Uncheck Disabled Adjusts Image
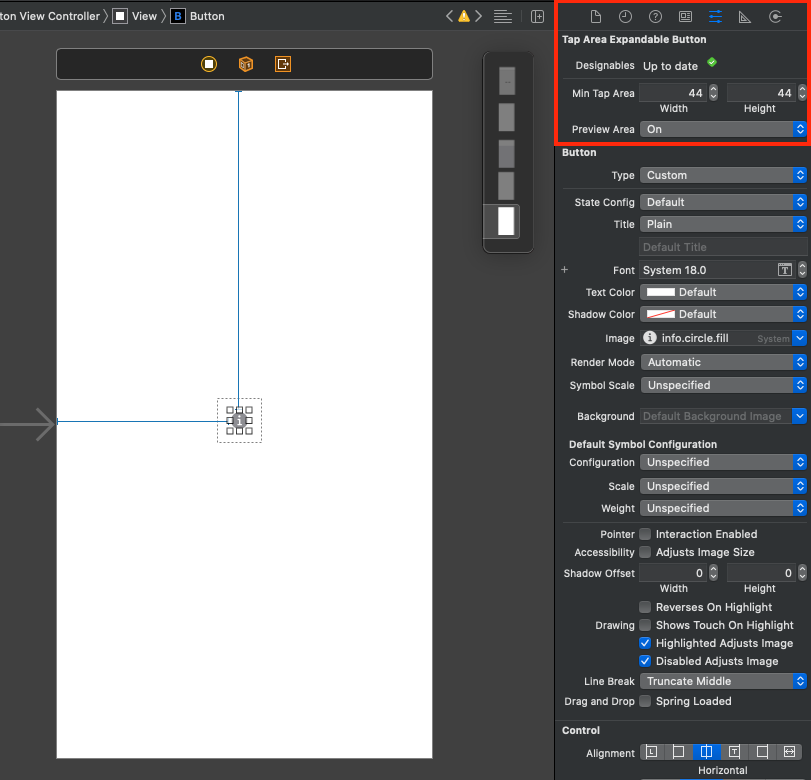Image resolution: width=811 pixels, height=780 pixels. point(645,661)
